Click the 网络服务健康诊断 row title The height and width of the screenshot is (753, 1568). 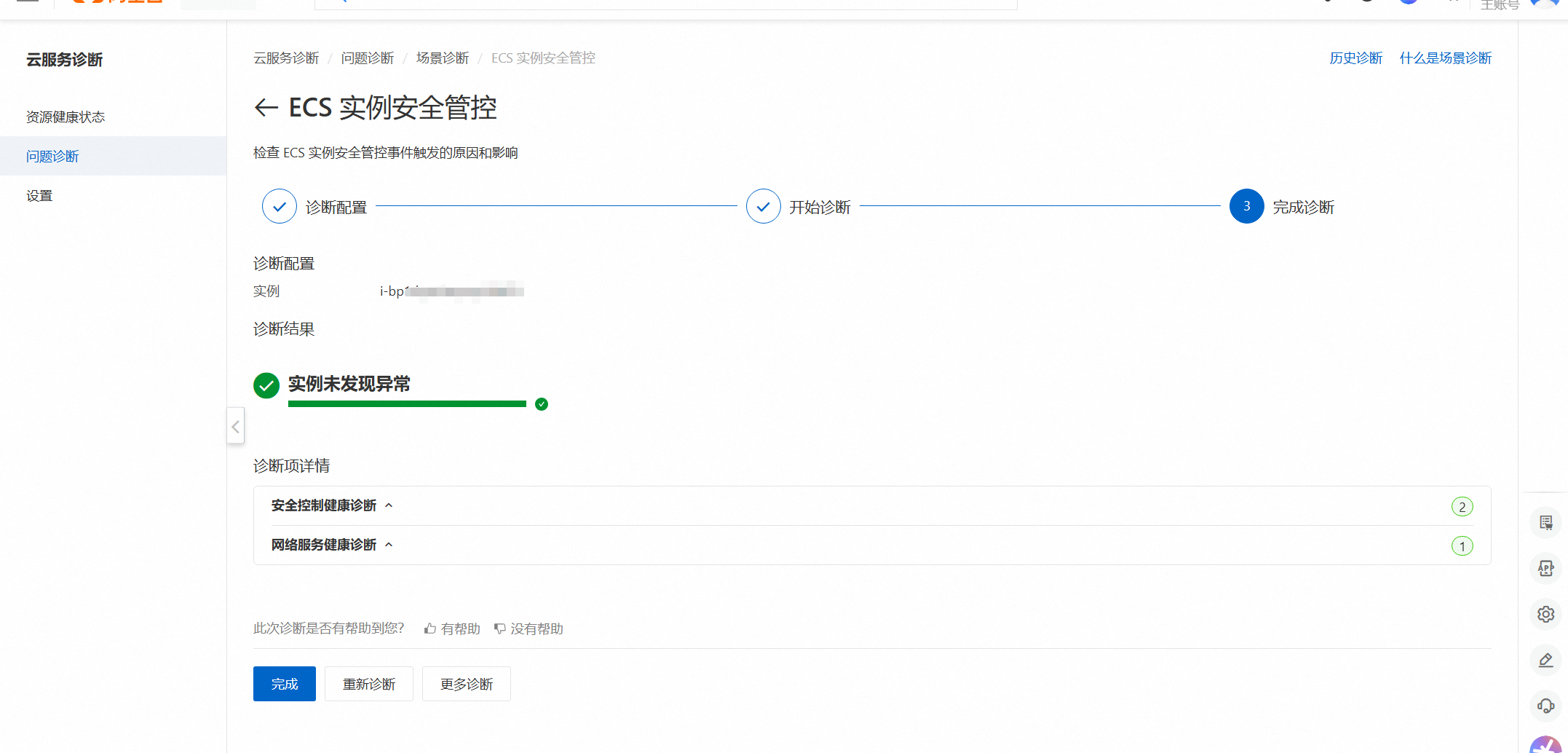pos(324,545)
